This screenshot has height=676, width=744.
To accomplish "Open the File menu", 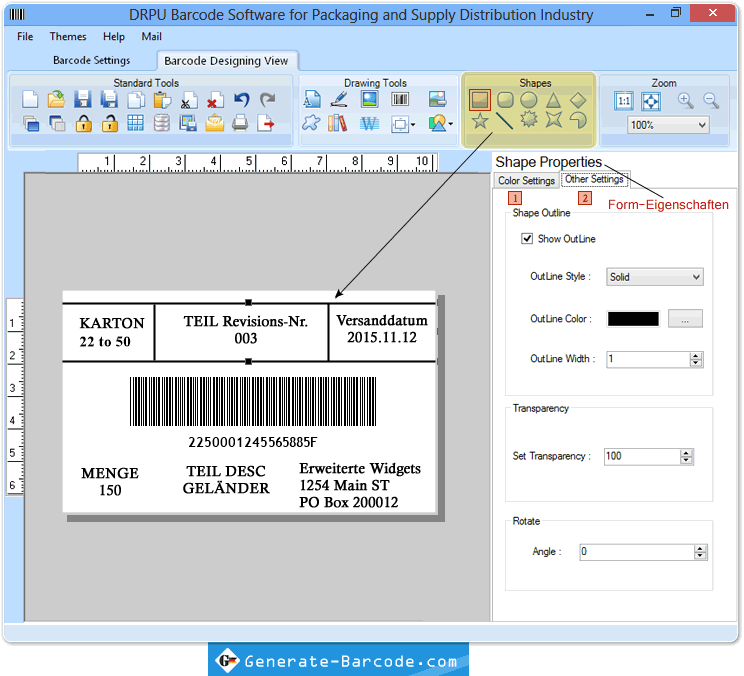I will tap(25, 37).
